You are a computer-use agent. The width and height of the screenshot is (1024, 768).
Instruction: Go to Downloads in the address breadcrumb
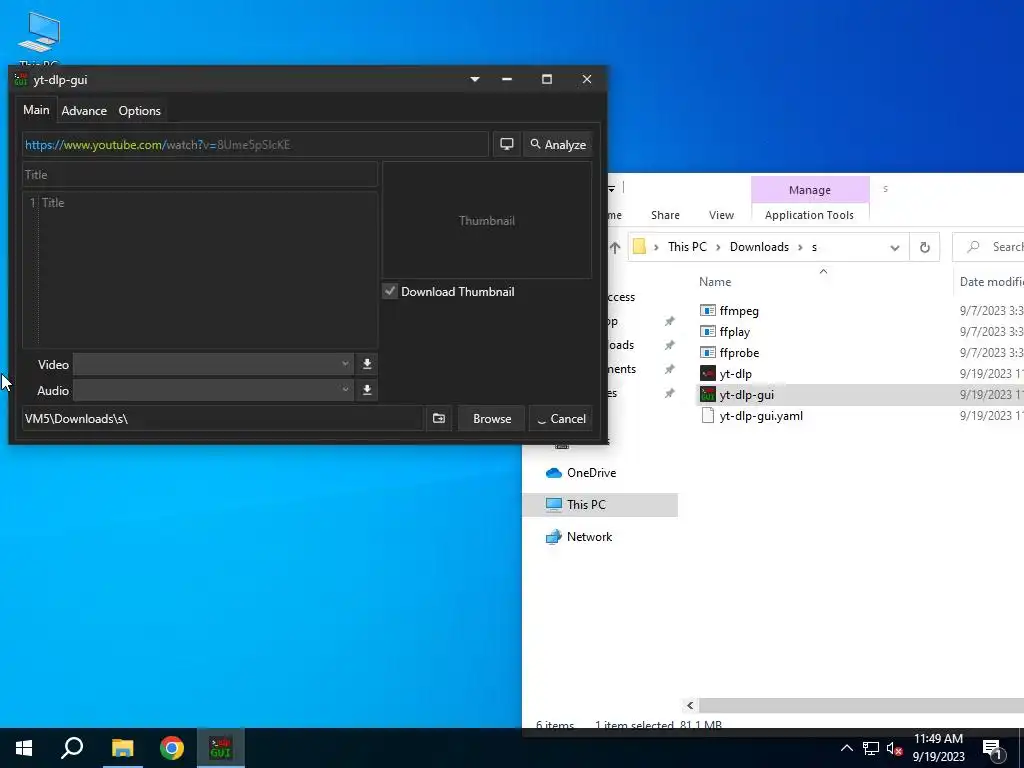click(x=759, y=247)
